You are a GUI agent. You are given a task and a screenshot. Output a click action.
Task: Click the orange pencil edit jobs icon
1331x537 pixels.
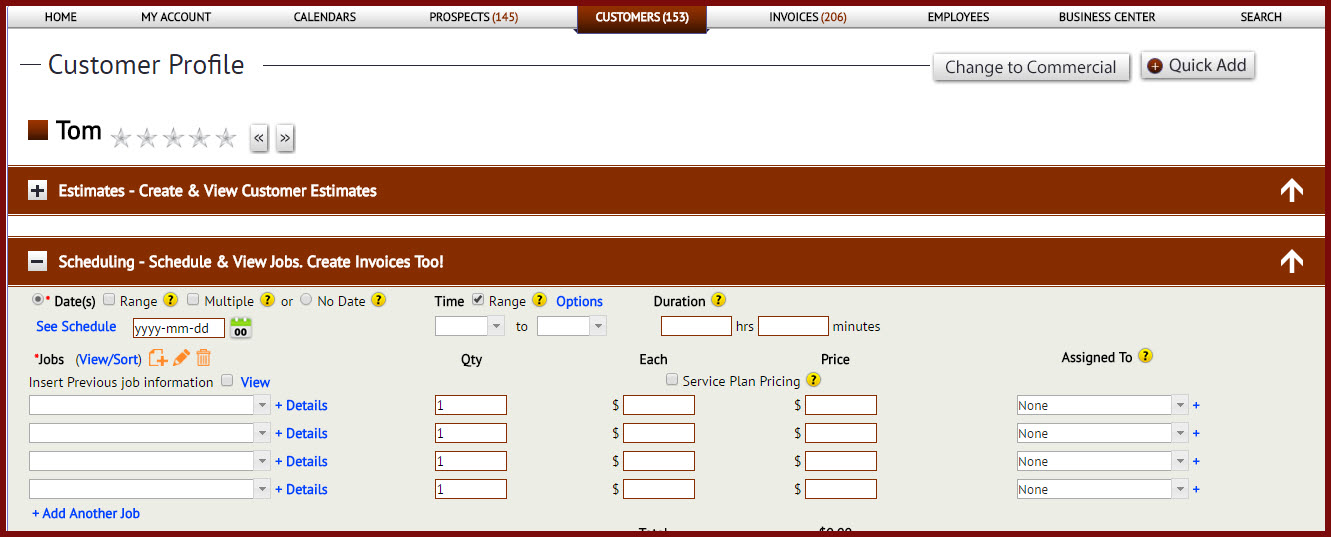click(181, 358)
